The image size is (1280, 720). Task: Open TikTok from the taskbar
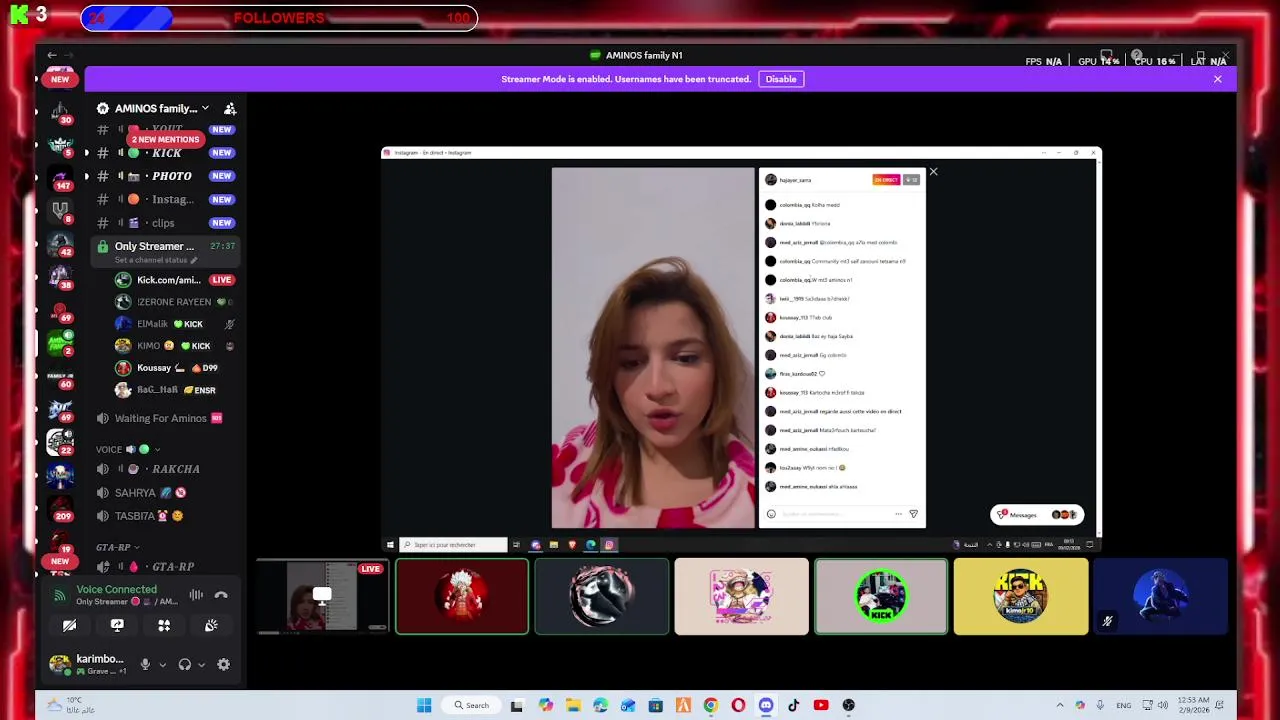pos(794,705)
